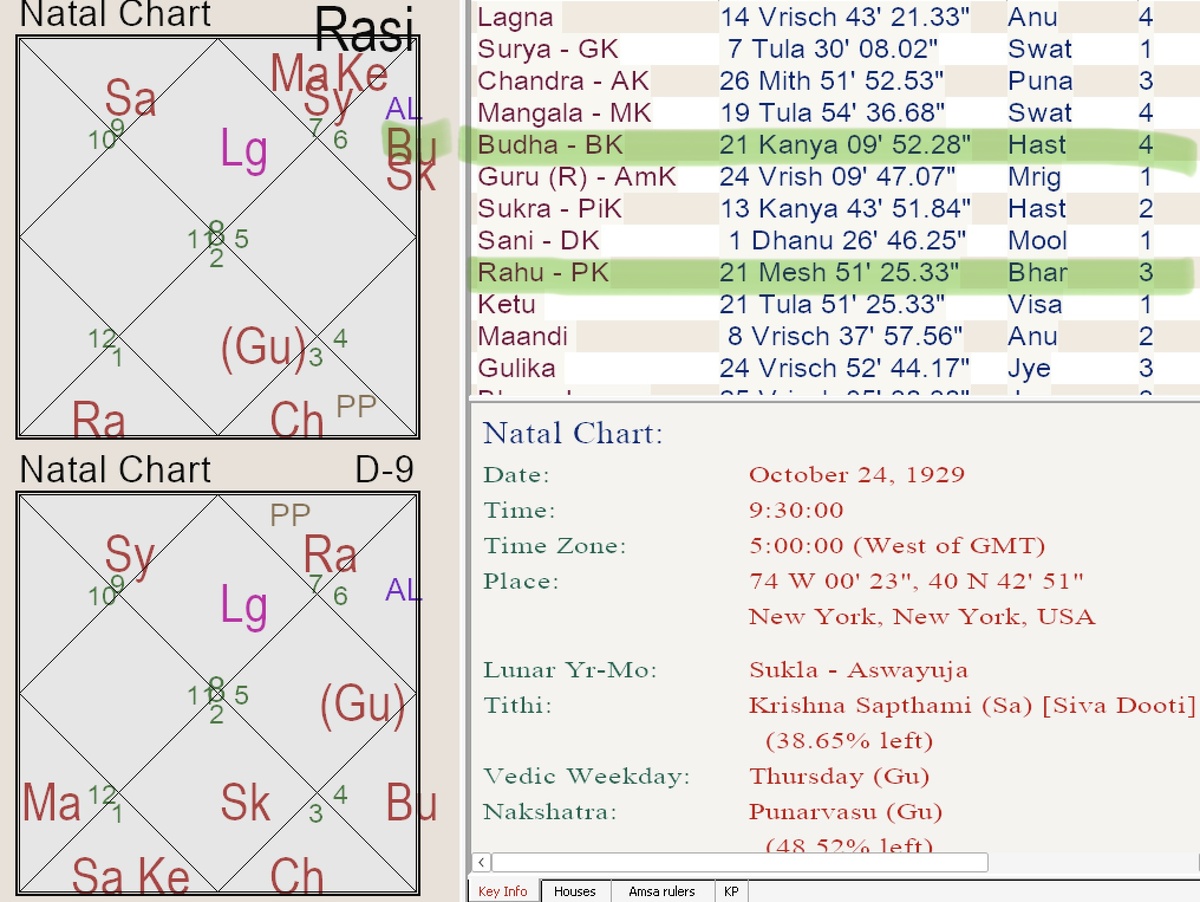Screen dimensions: 1200x902
Task: Click the value 14 Vrisch 43' 21.33"
Action: pyautogui.click(x=845, y=17)
